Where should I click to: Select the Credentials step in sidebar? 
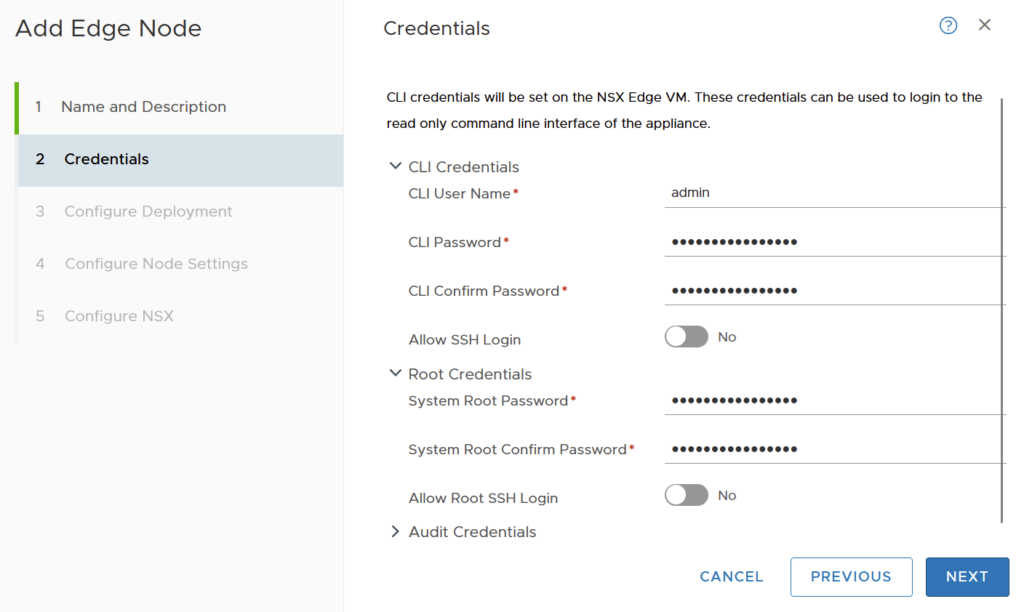106,159
